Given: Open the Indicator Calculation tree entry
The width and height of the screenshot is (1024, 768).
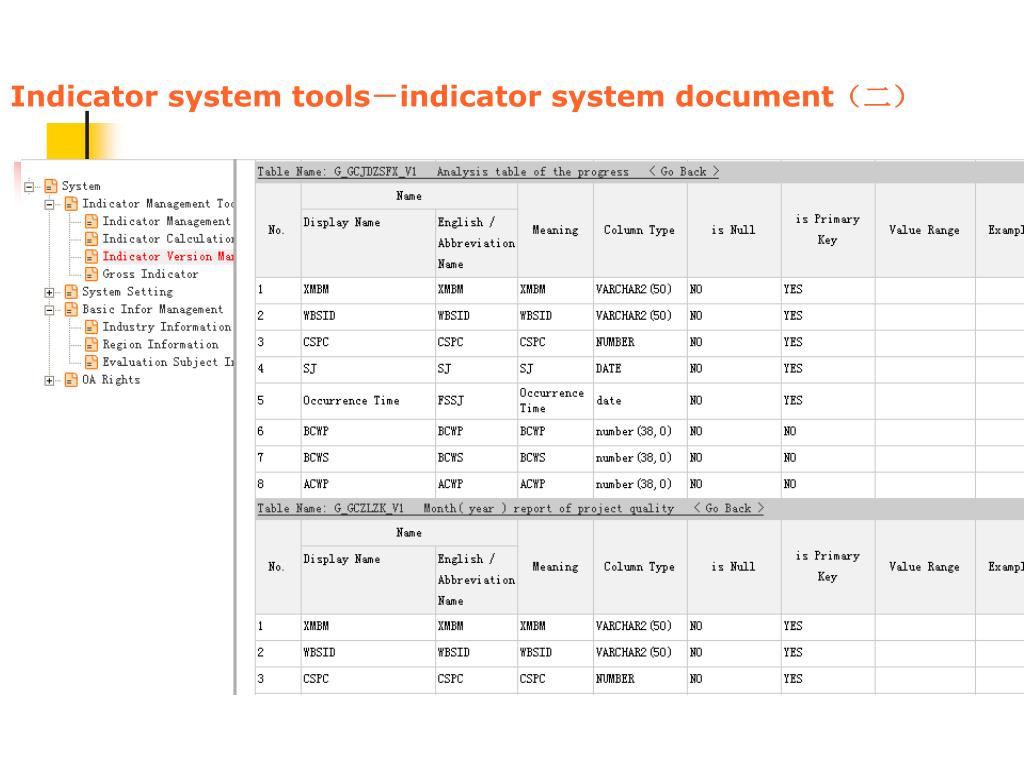Looking at the screenshot, I should coord(168,239).
